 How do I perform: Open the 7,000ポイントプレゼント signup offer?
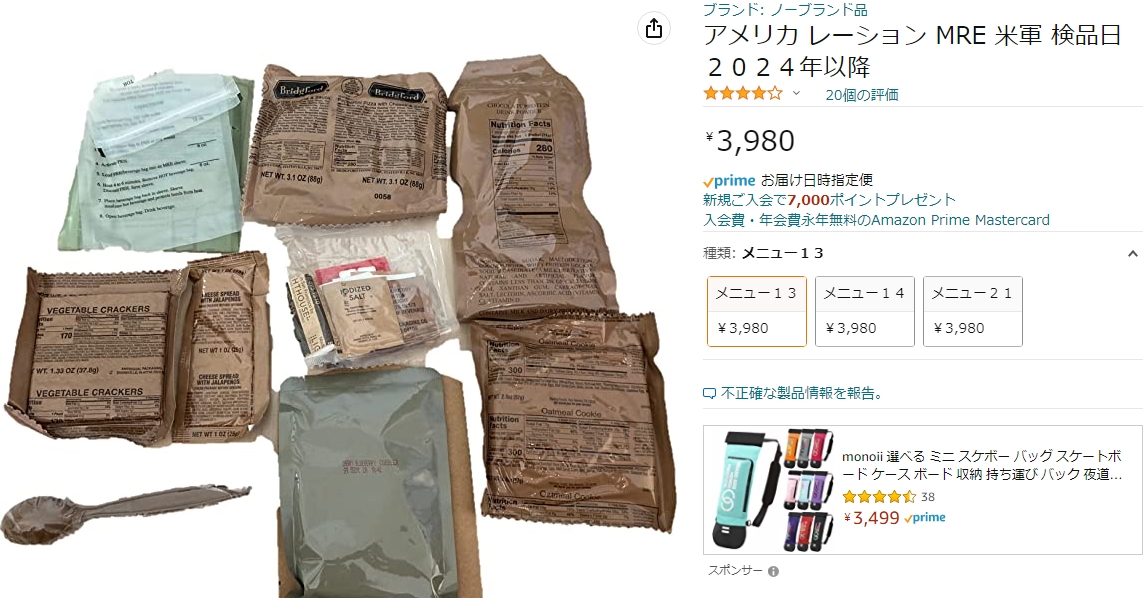coord(830,200)
